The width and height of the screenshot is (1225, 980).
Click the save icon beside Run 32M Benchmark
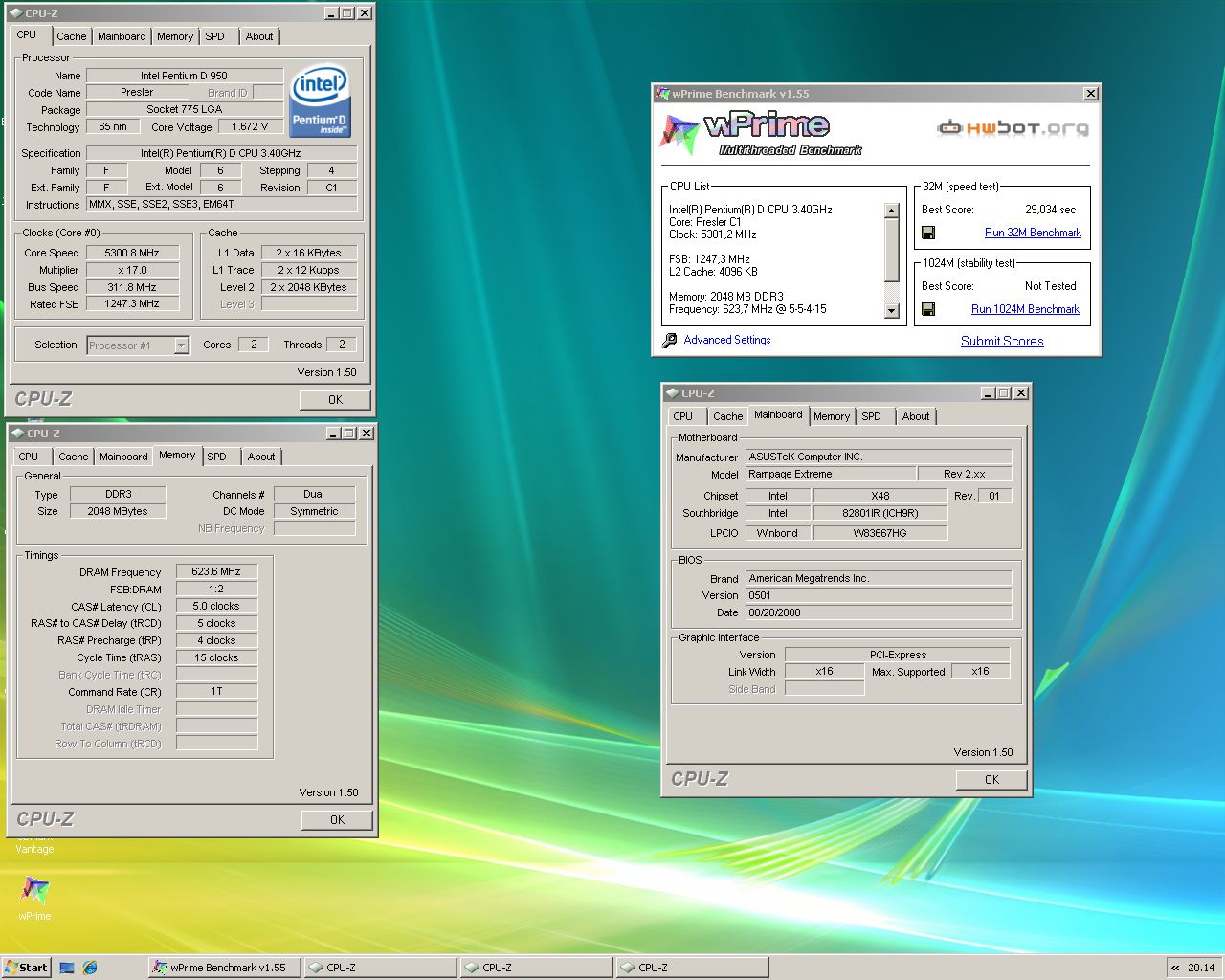tap(928, 233)
